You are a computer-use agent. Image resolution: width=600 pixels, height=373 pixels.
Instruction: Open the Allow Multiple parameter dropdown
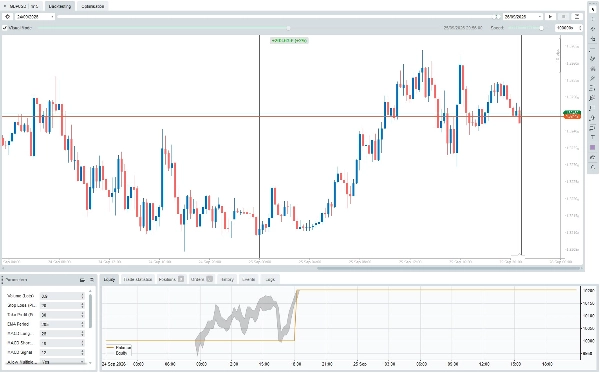[82, 362]
